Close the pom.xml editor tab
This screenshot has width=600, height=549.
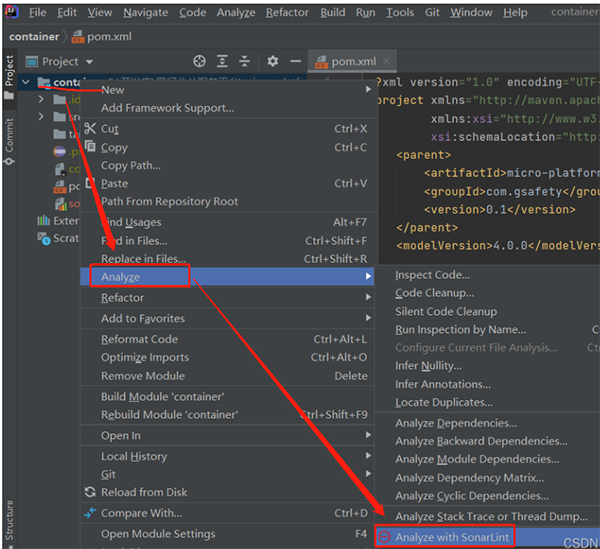click(x=386, y=61)
